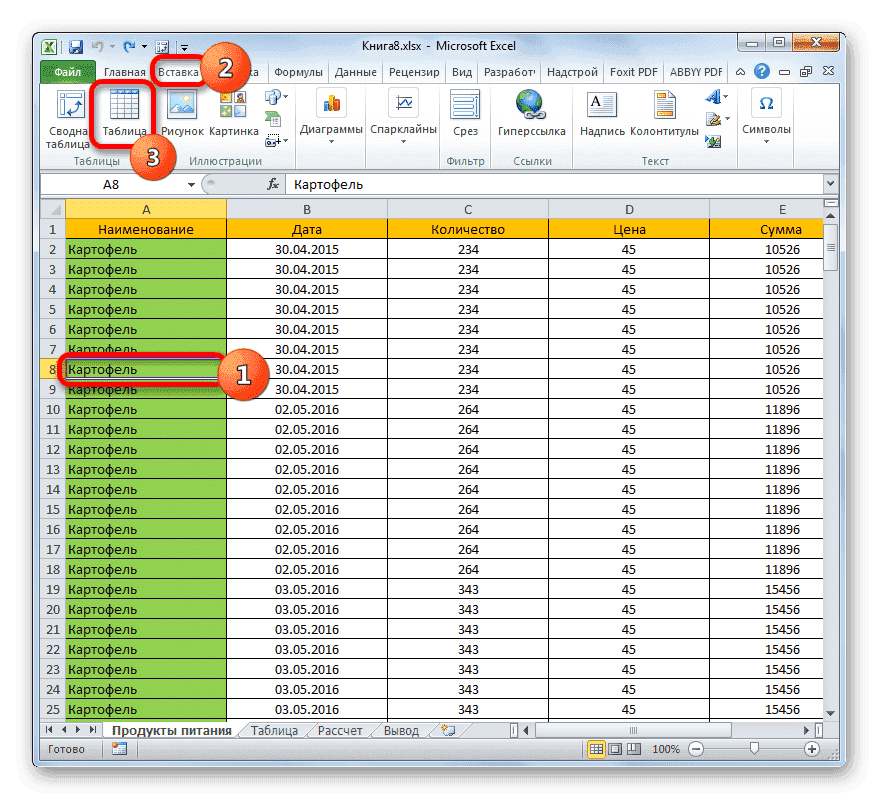
Task: Click the Файл button
Action: [x=67, y=72]
